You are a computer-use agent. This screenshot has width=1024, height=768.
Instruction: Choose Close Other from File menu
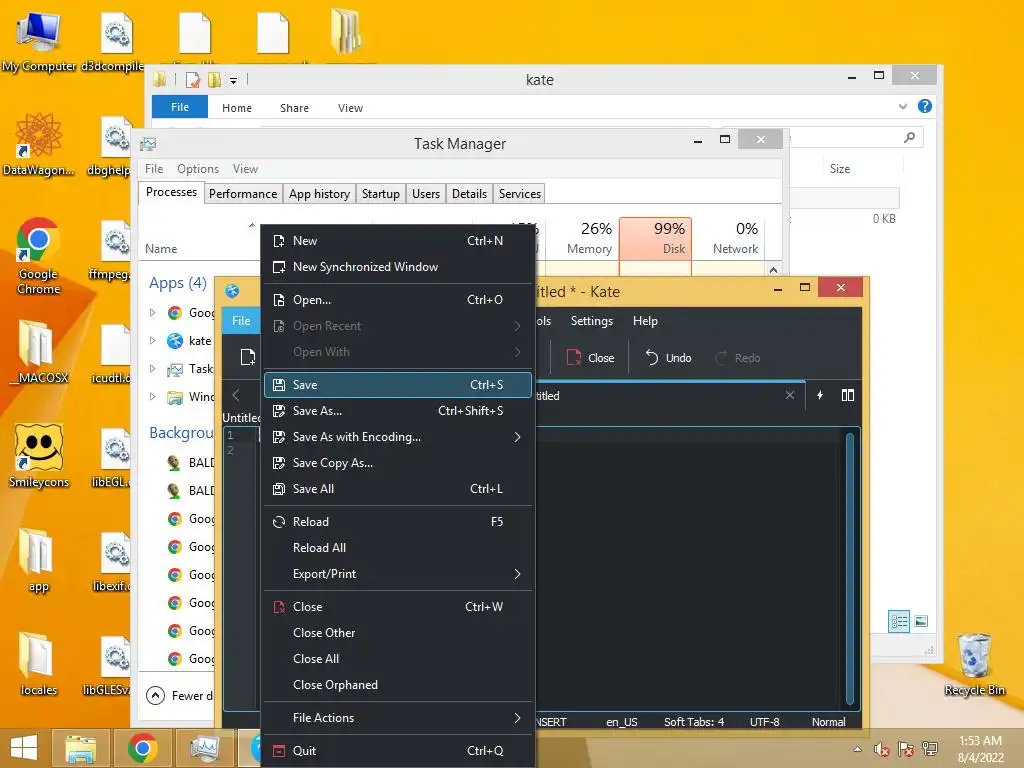tap(398, 633)
